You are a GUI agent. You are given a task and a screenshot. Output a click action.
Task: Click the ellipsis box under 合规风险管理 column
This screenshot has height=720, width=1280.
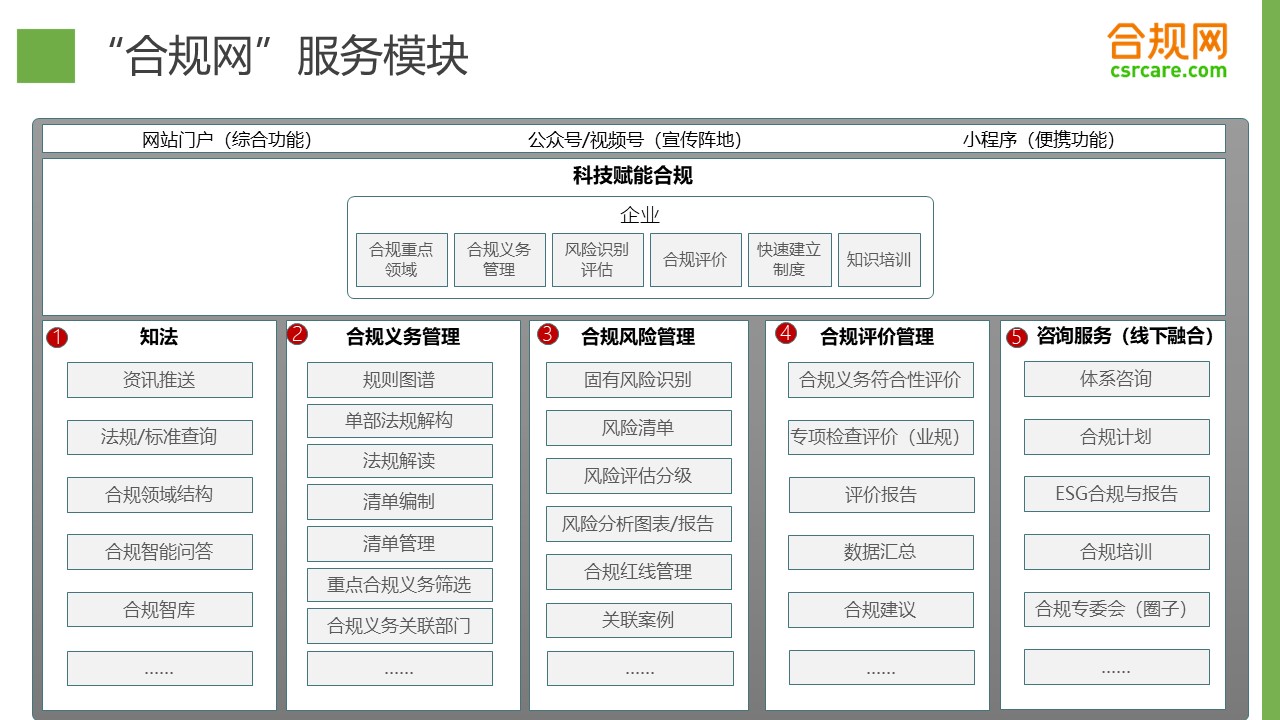640,669
